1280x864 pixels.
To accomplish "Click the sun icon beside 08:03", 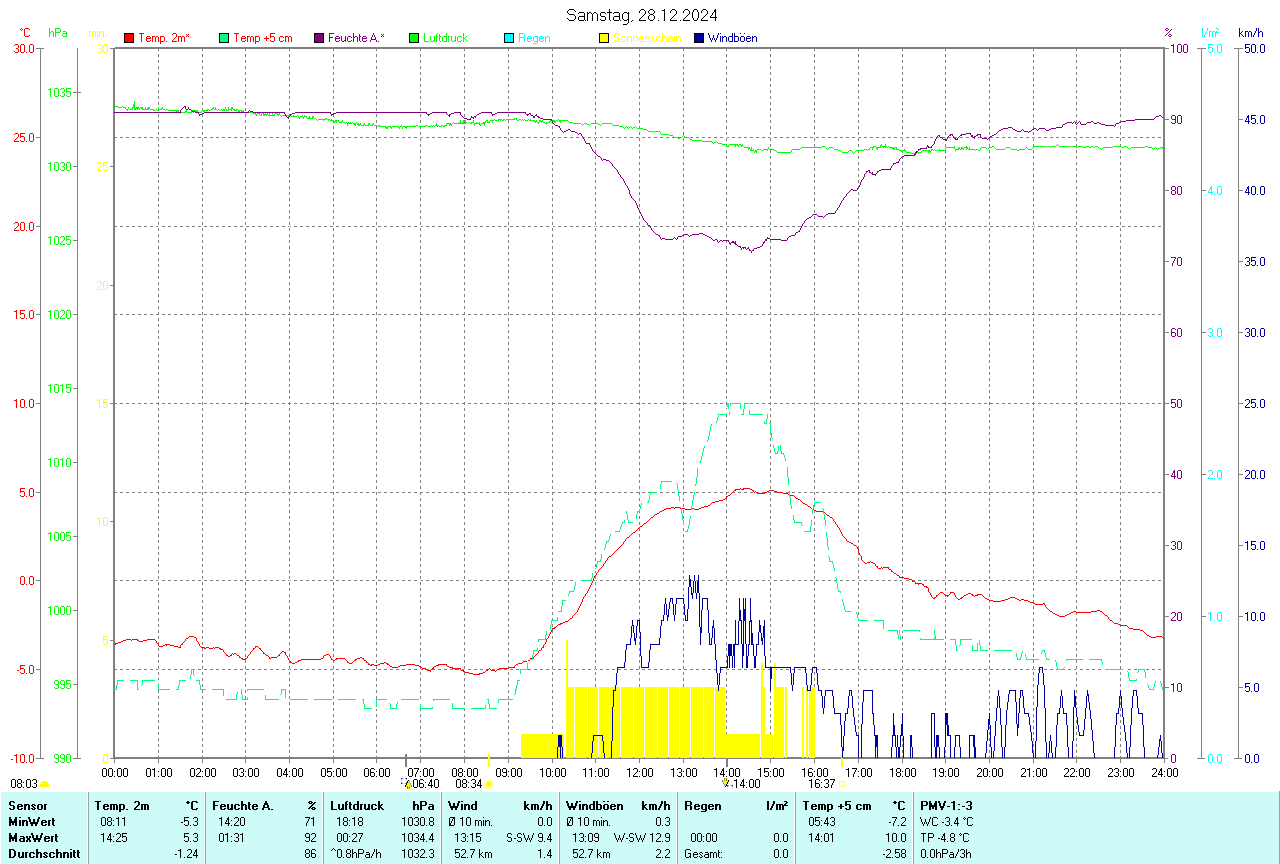I will (44, 785).
